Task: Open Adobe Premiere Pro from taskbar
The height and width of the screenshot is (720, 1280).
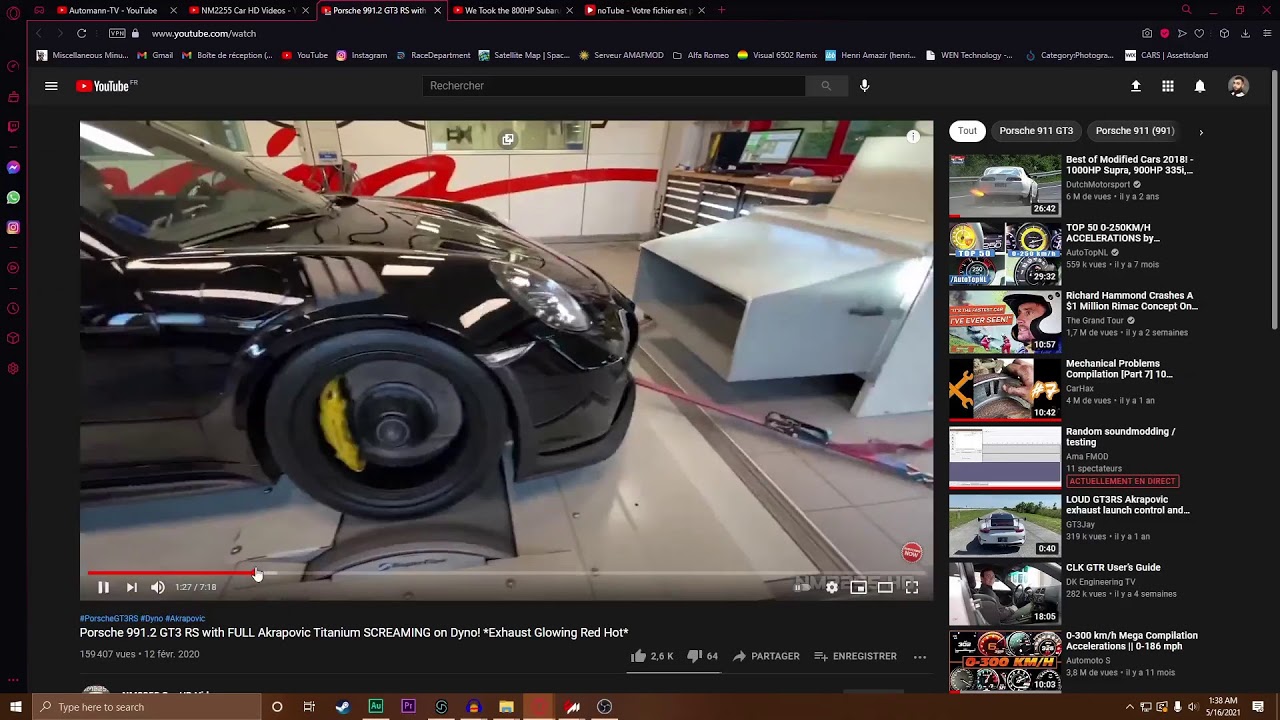Action: coord(408,707)
